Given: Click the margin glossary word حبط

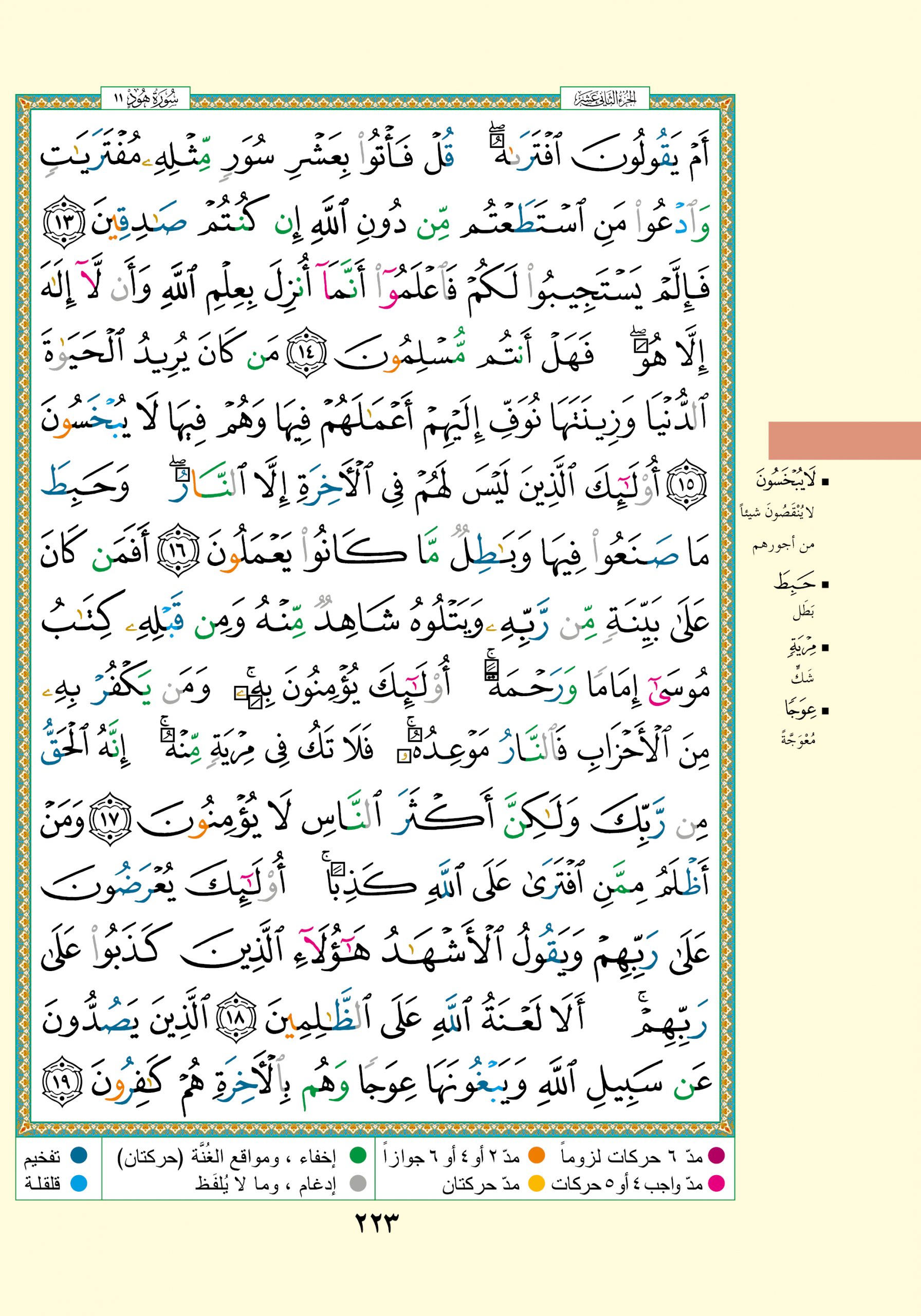Looking at the screenshot, I should [795, 583].
